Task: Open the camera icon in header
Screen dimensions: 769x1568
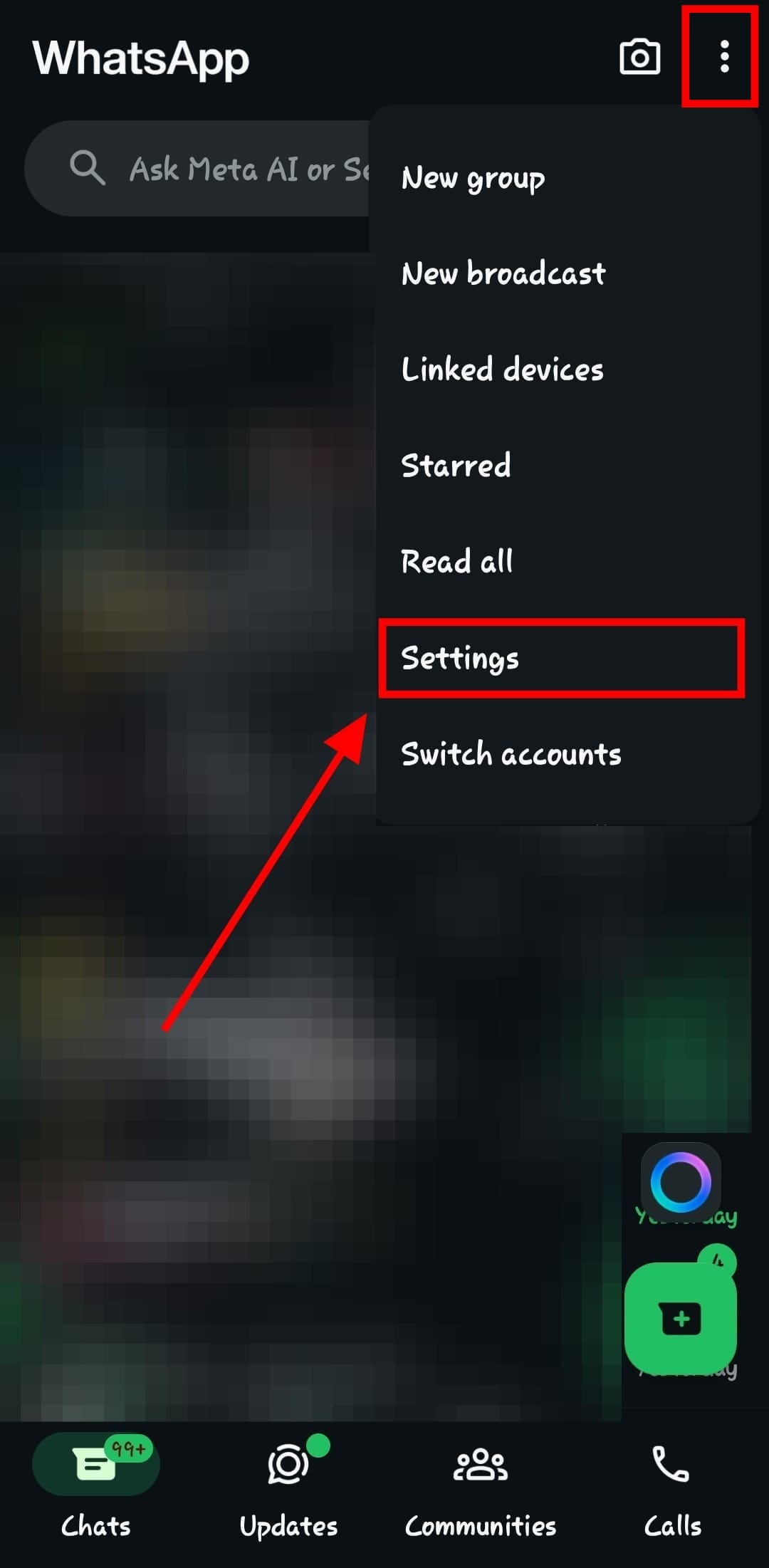Action: coord(639,57)
